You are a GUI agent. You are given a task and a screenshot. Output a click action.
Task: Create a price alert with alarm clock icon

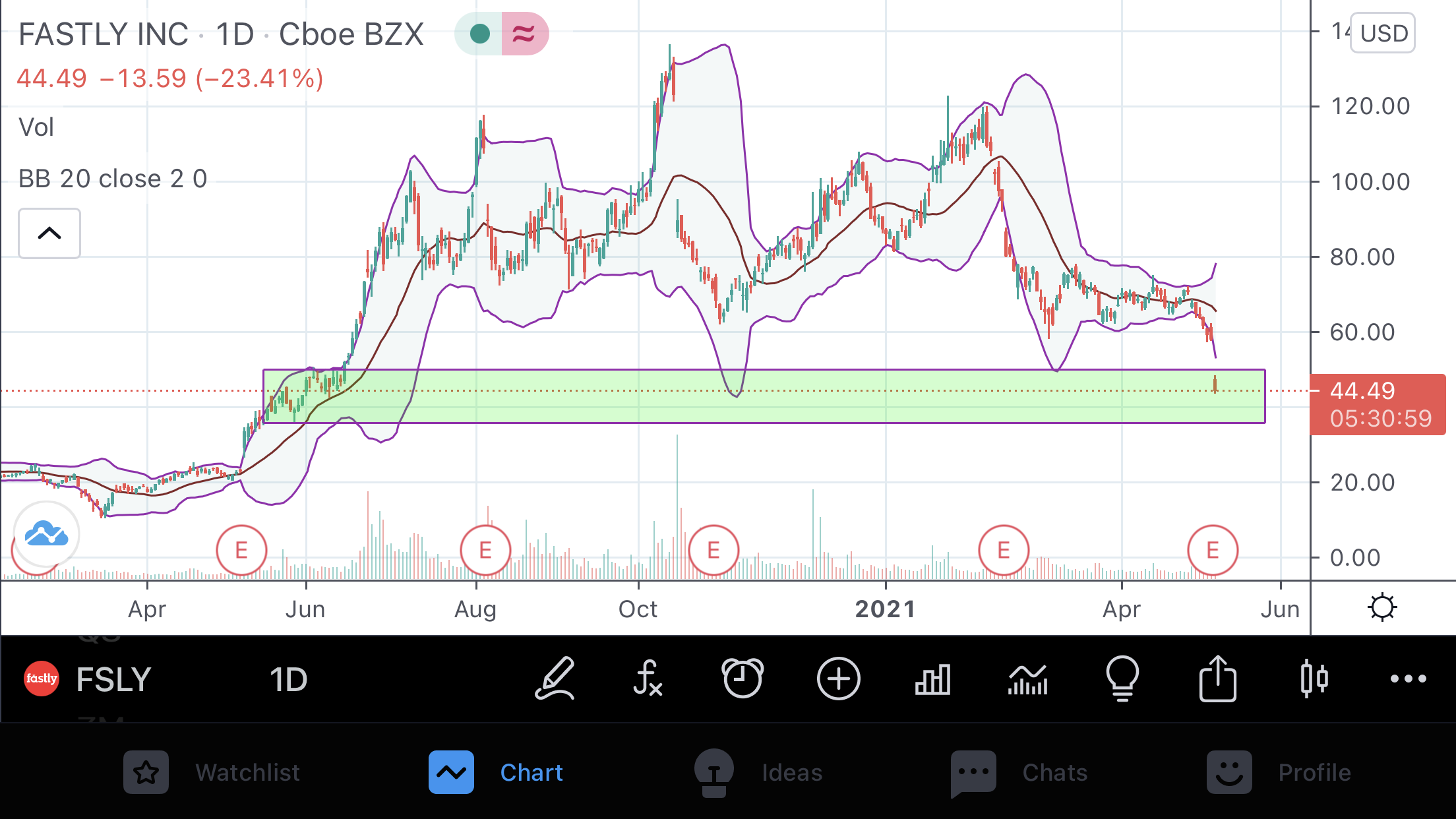click(x=743, y=679)
